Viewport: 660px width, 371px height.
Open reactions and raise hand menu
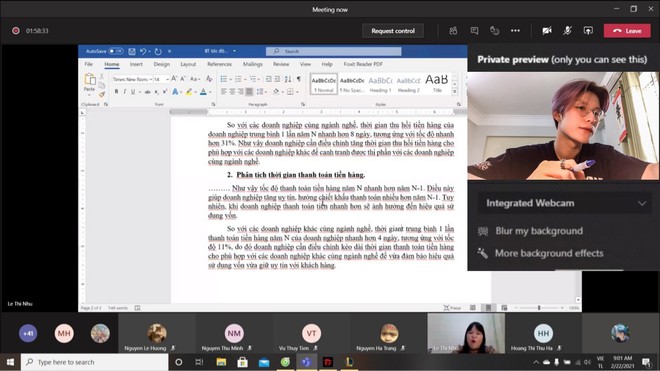[x=495, y=31]
